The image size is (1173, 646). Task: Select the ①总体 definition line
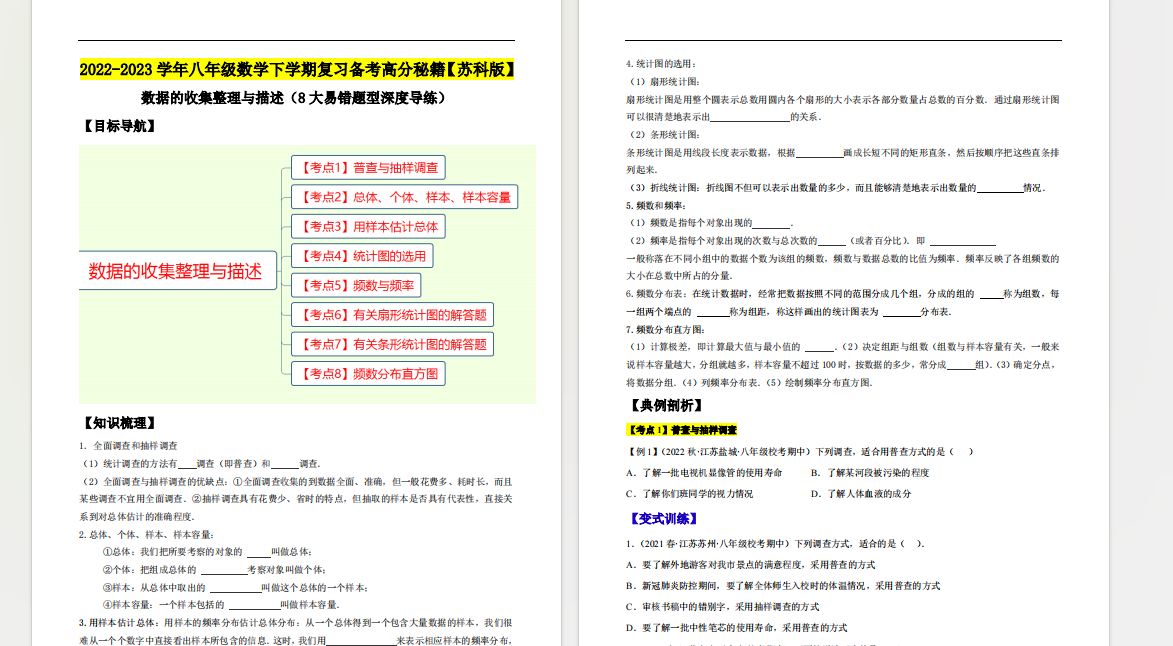tap(207, 552)
